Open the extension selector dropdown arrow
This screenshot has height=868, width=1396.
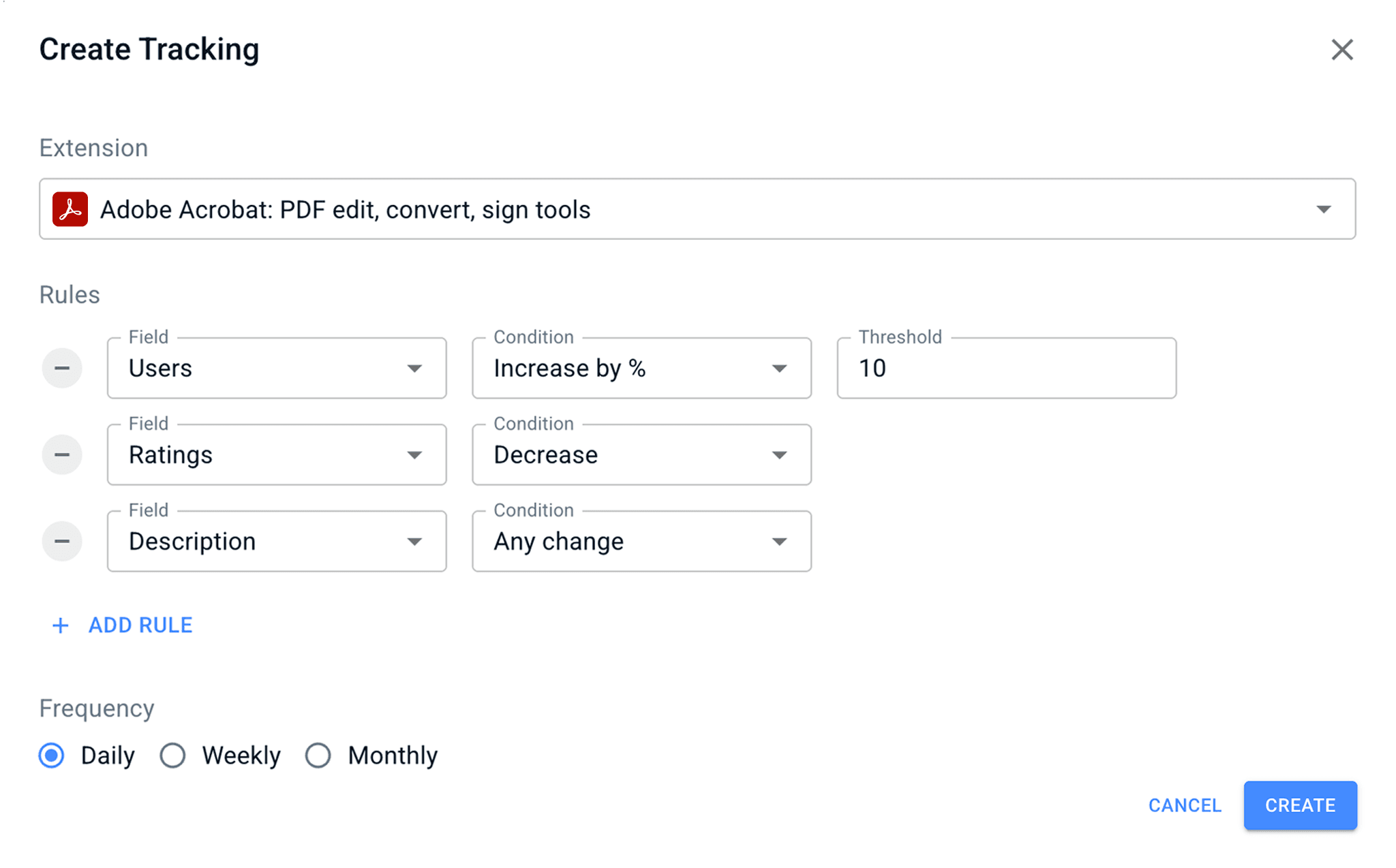pos(1323,209)
